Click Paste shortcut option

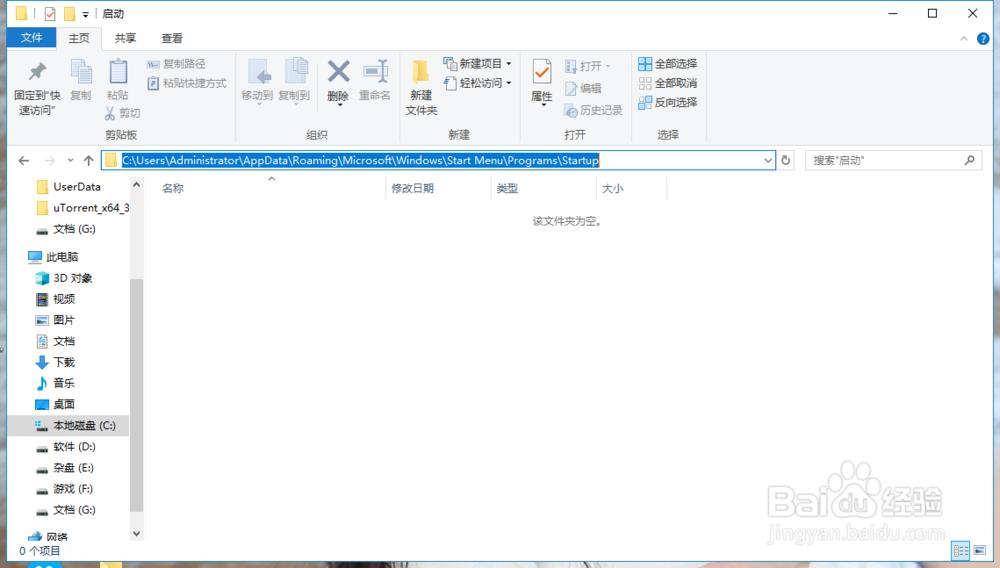click(187, 84)
